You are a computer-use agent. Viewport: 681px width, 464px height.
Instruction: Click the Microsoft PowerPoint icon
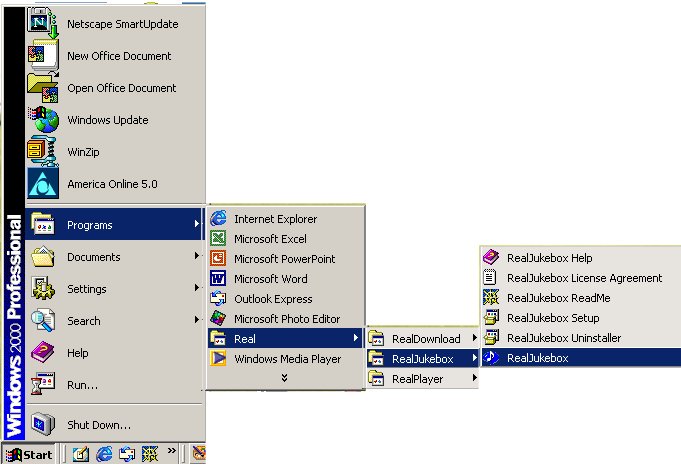219,259
